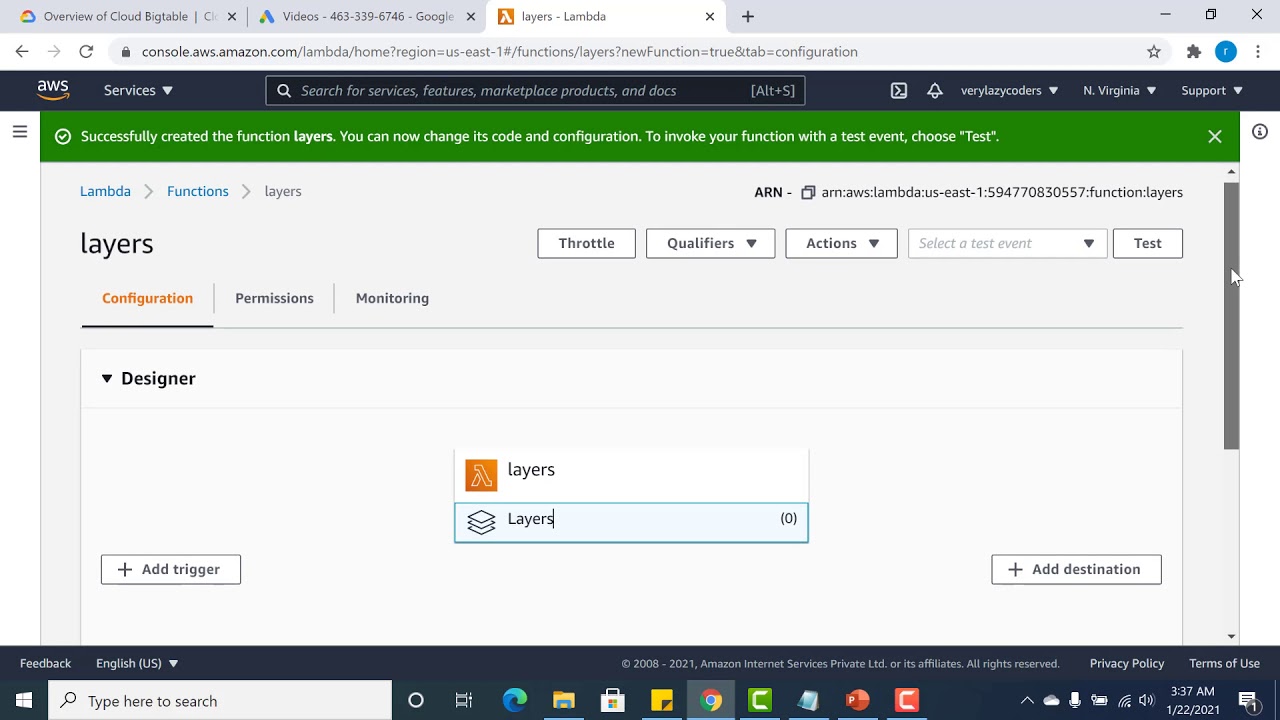This screenshot has width=1280, height=720.
Task: Select the layers function box in Designer
Action: coord(631,475)
